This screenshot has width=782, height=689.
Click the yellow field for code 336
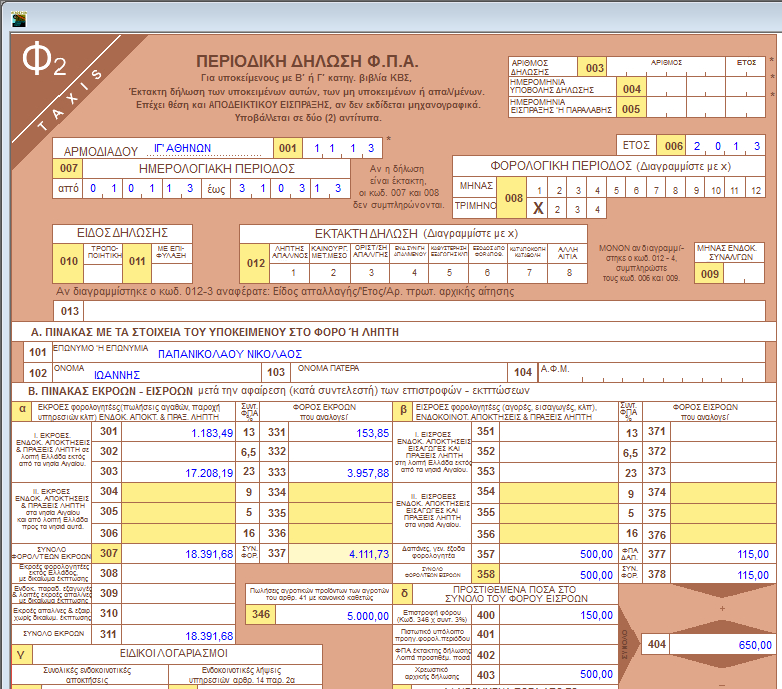tap(341, 533)
